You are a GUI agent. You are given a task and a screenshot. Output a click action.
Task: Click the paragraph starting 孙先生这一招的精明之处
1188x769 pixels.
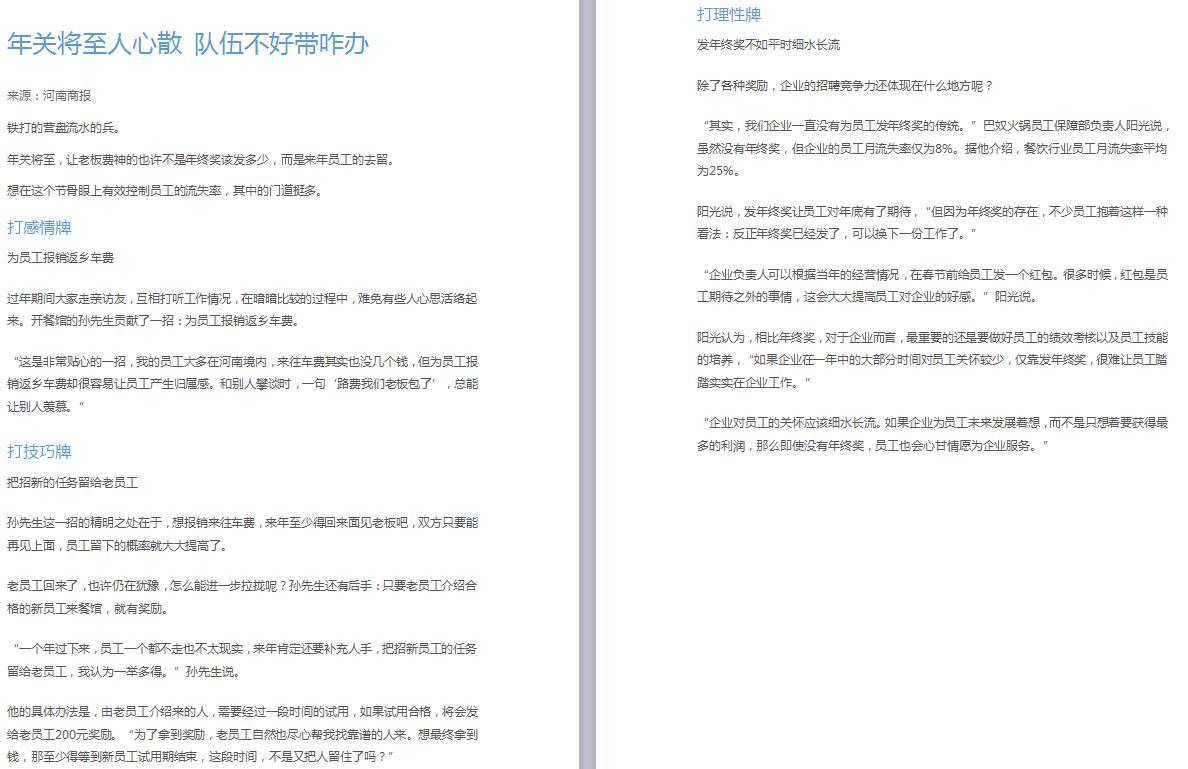click(242, 534)
